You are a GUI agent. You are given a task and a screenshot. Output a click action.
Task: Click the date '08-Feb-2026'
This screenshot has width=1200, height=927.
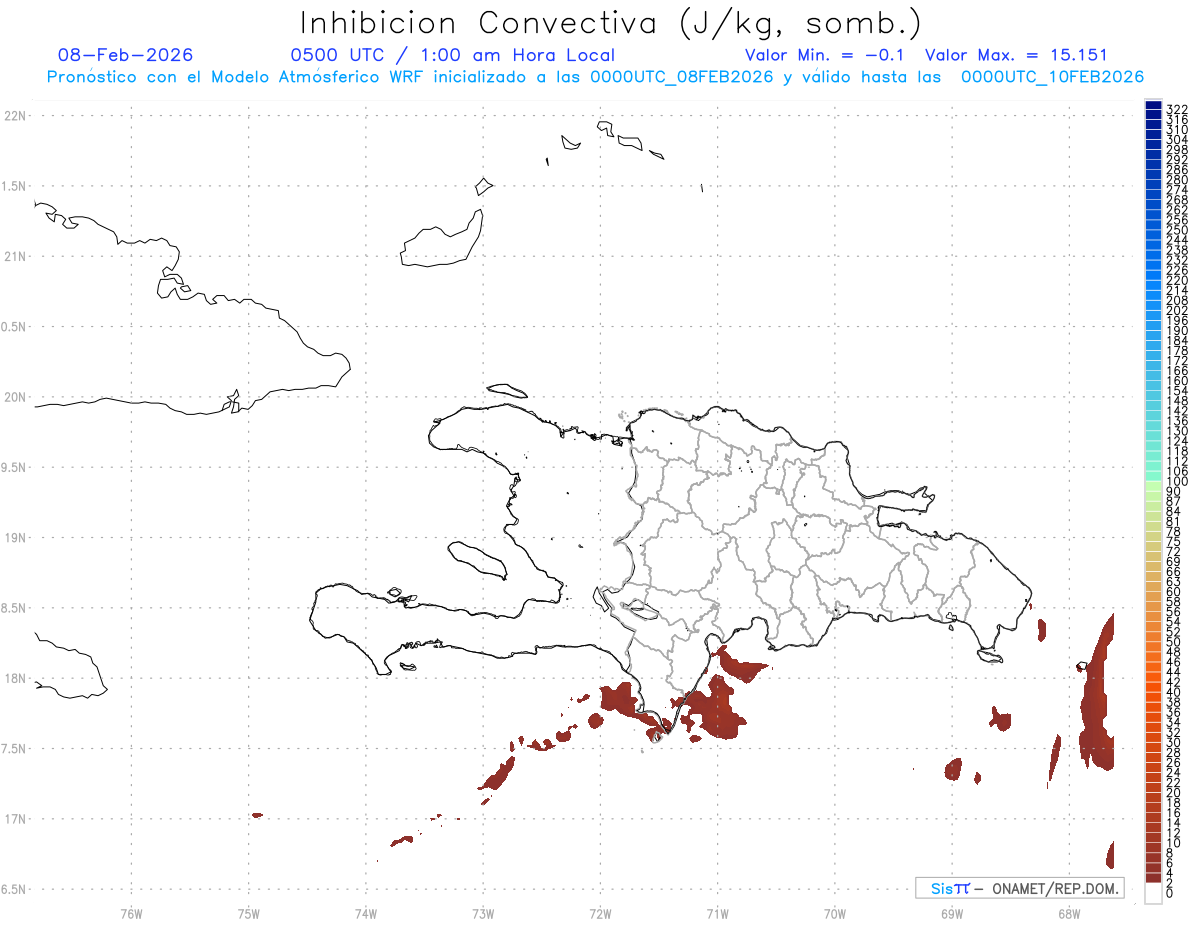pos(125,55)
